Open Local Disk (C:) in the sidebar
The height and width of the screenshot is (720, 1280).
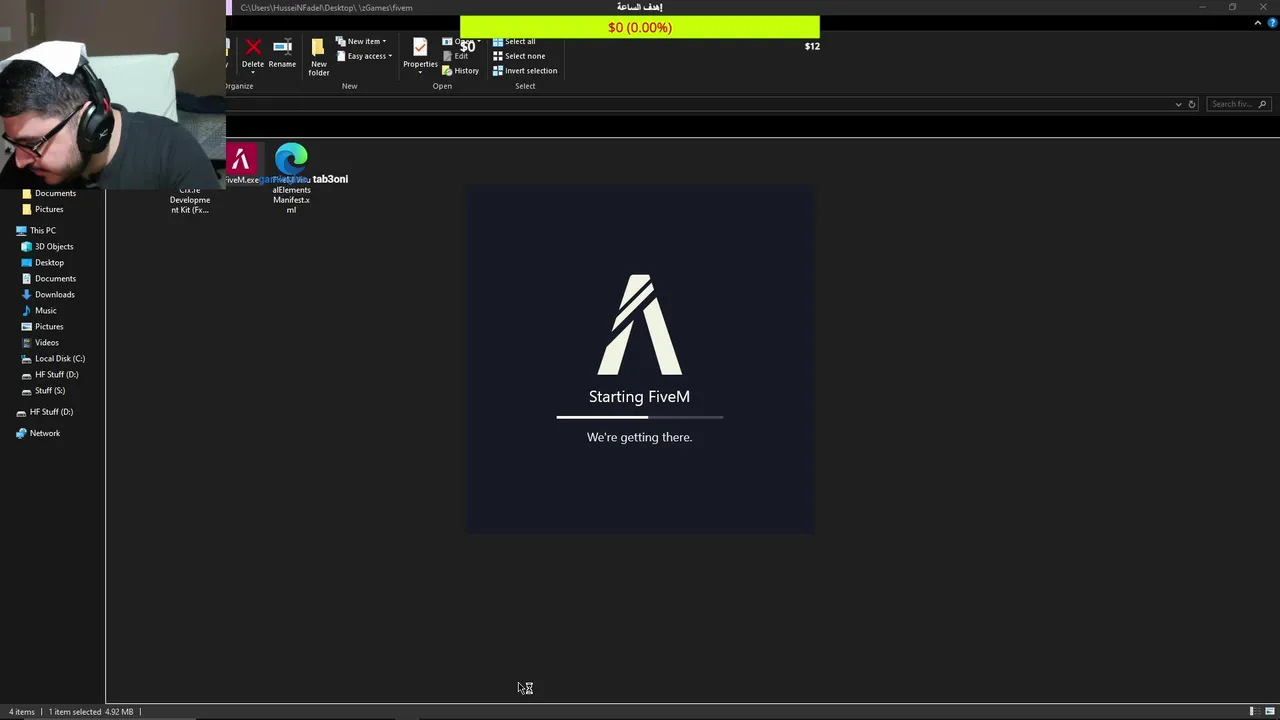(x=53, y=358)
